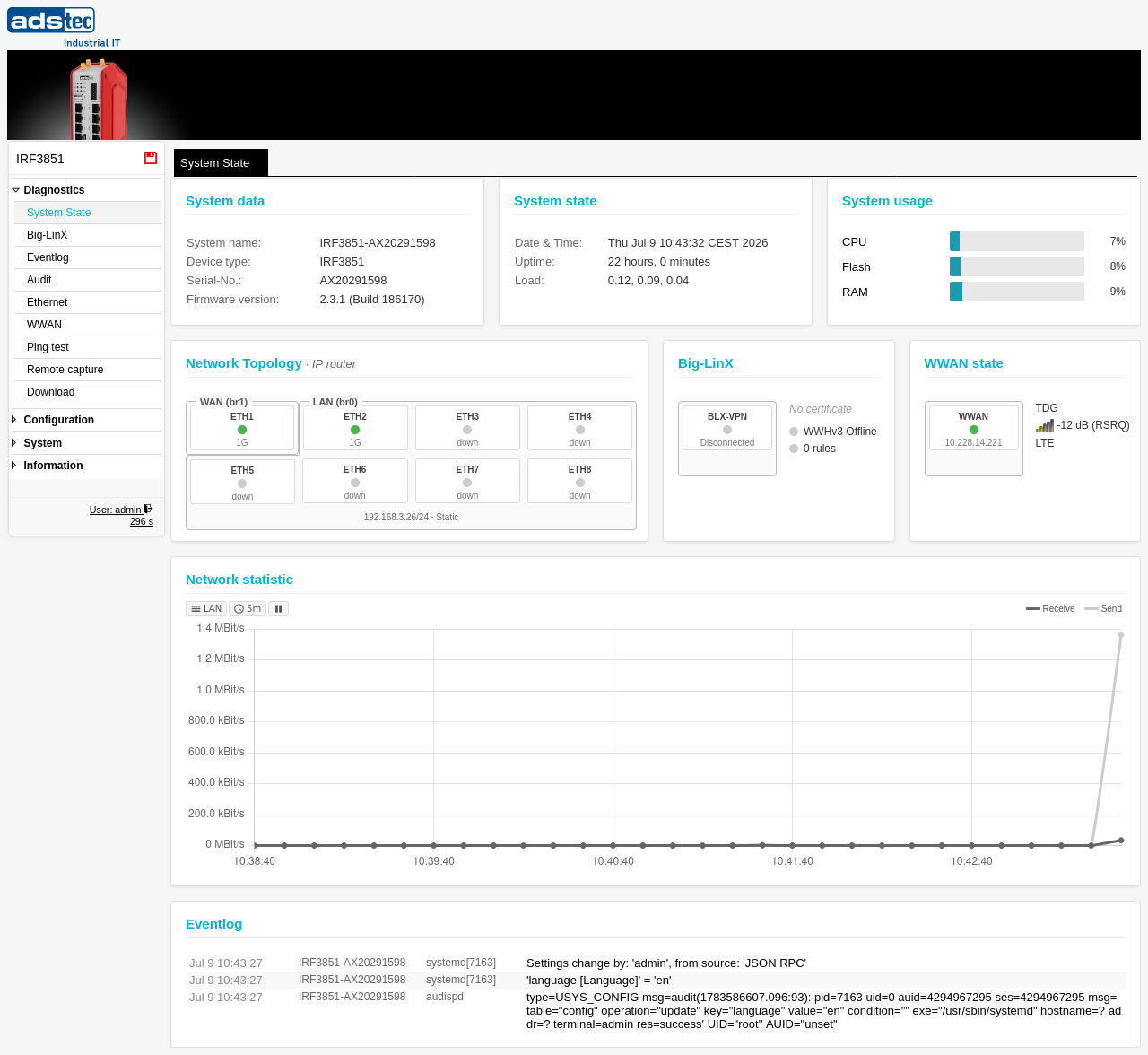Image resolution: width=1148 pixels, height=1055 pixels.
Task: Click the IRF3851 device name in sidebar
Action: click(40, 159)
